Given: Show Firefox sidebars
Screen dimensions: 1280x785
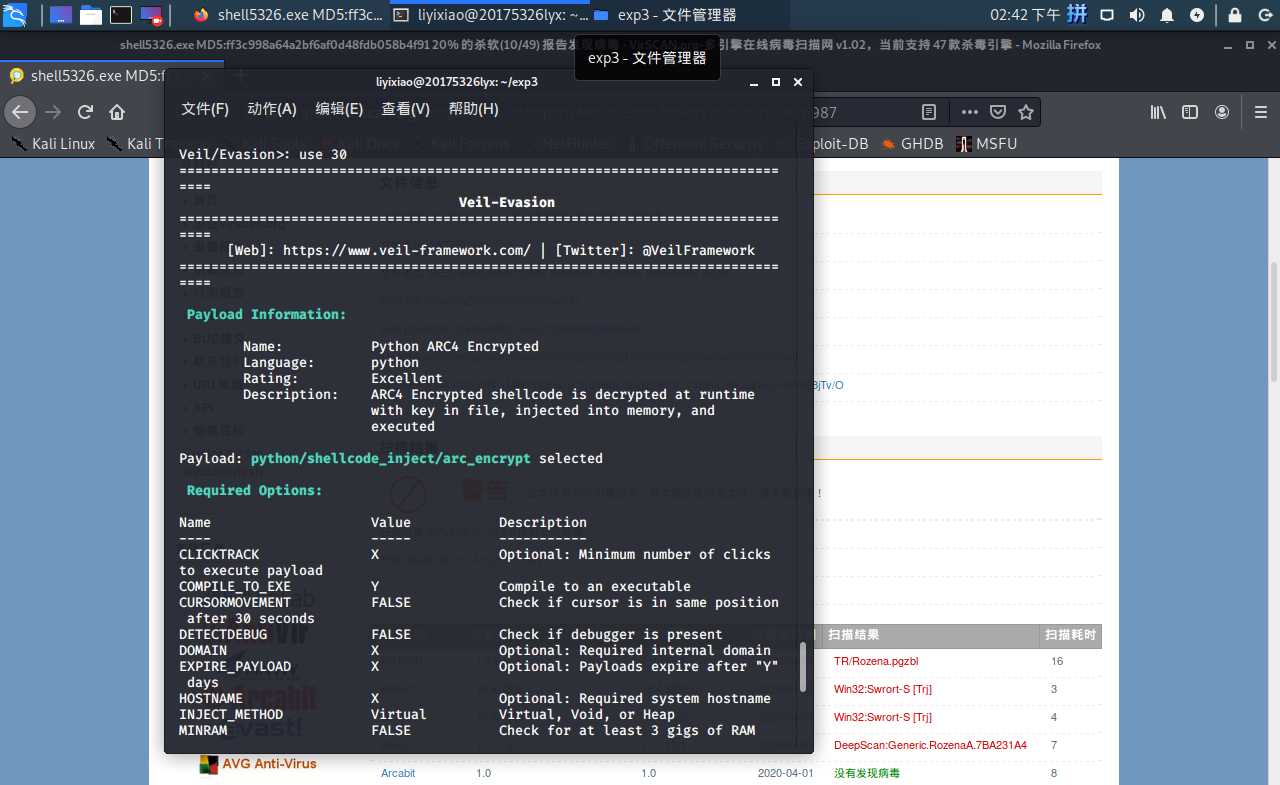Looking at the screenshot, I should click(1190, 112).
